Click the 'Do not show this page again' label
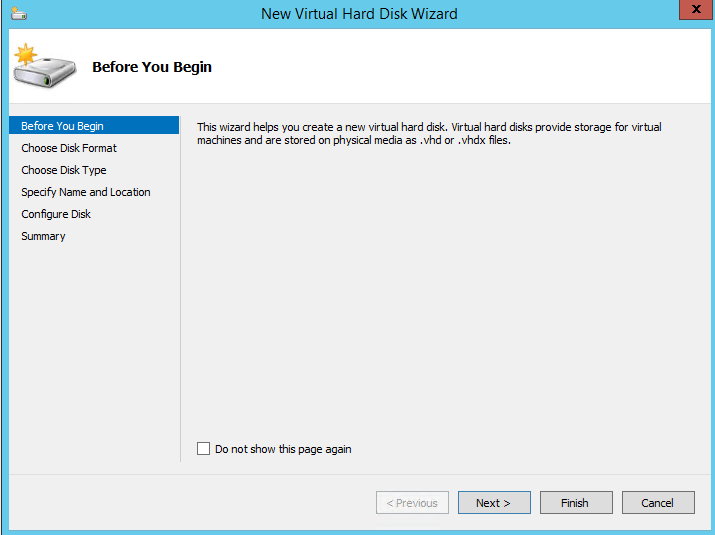The height and width of the screenshot is (535, 715). 283,449
